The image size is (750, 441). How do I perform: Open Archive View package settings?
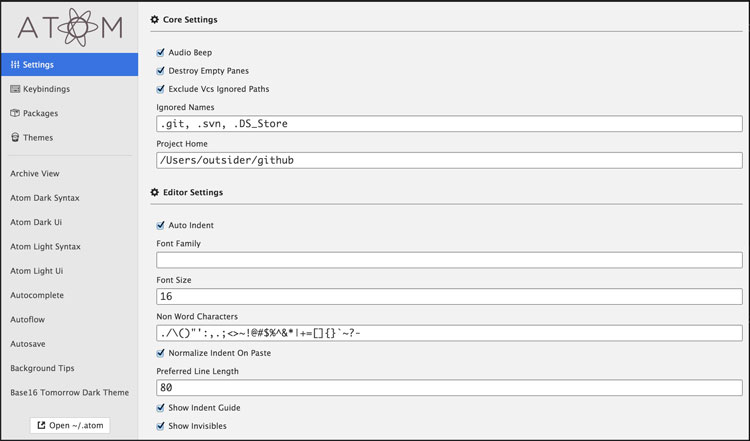[x=35, y=174]
